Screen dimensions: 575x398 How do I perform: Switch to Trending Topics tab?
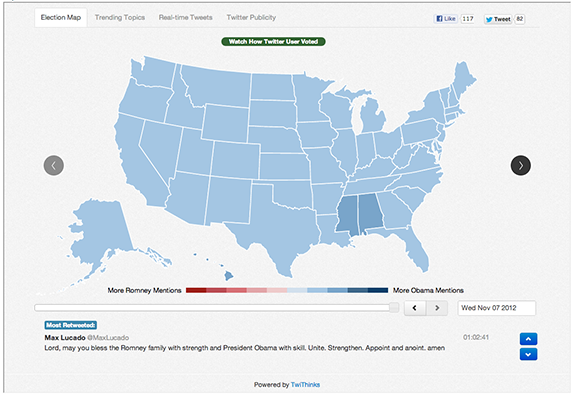pos(120,18)
